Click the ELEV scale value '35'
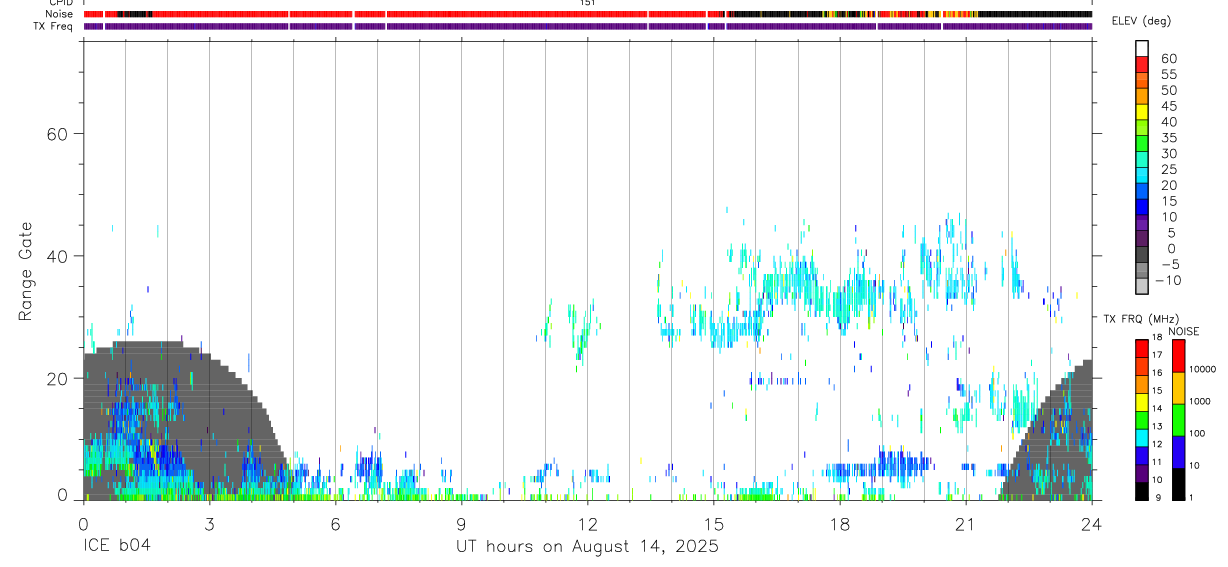The image size is (1228, 567). pos(1168,138)
